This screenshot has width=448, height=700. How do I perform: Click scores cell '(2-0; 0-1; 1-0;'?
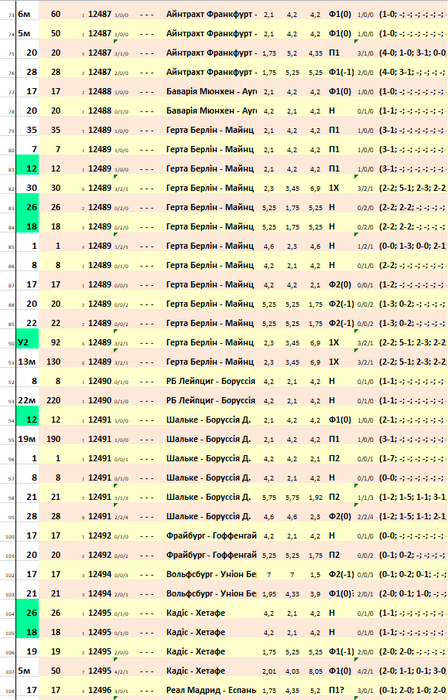pyautogui.click(x=413, y=594)
